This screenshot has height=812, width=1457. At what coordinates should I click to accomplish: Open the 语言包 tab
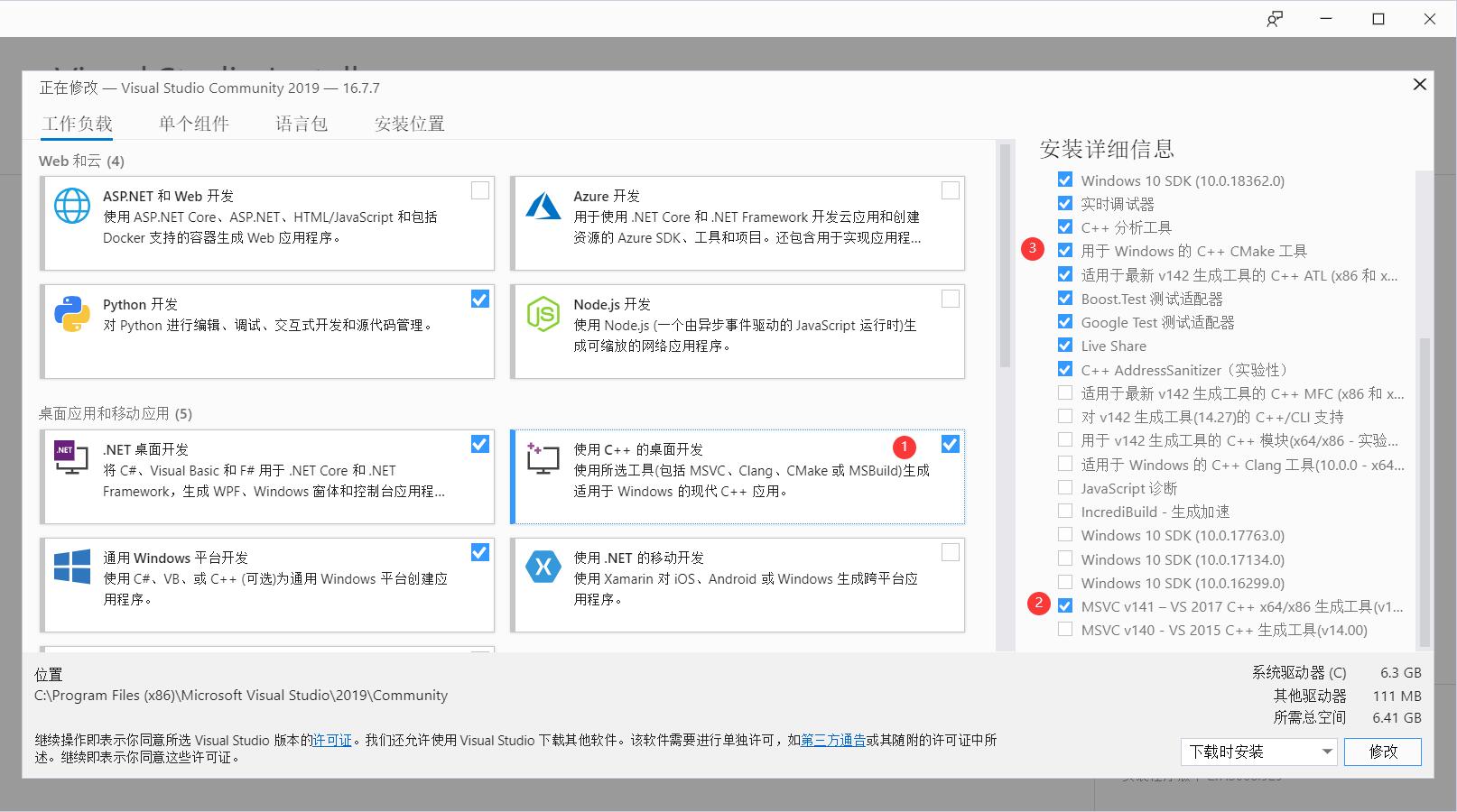[302, 123]
